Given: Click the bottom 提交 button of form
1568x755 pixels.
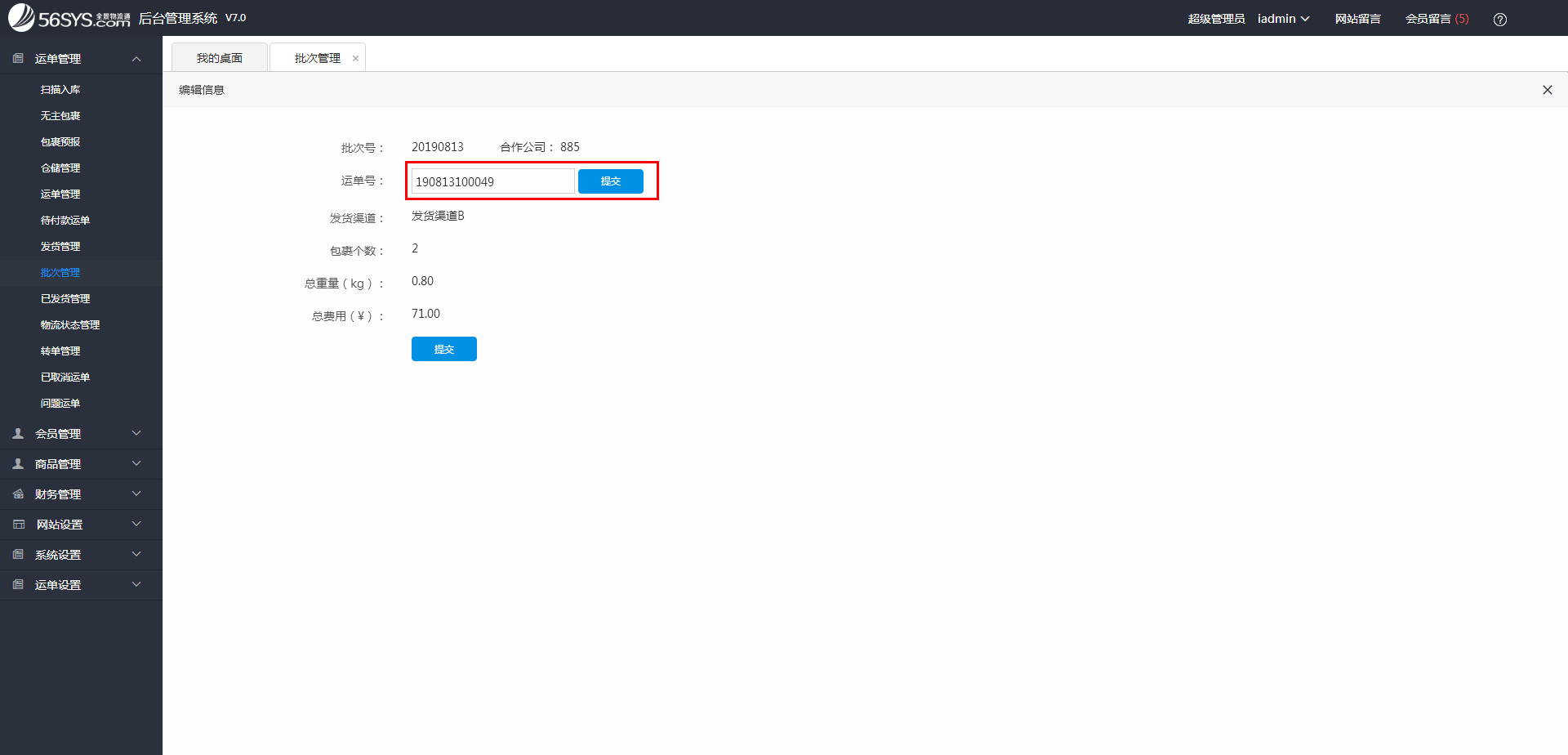Looking at the screenshot, I should coord(443,349).
